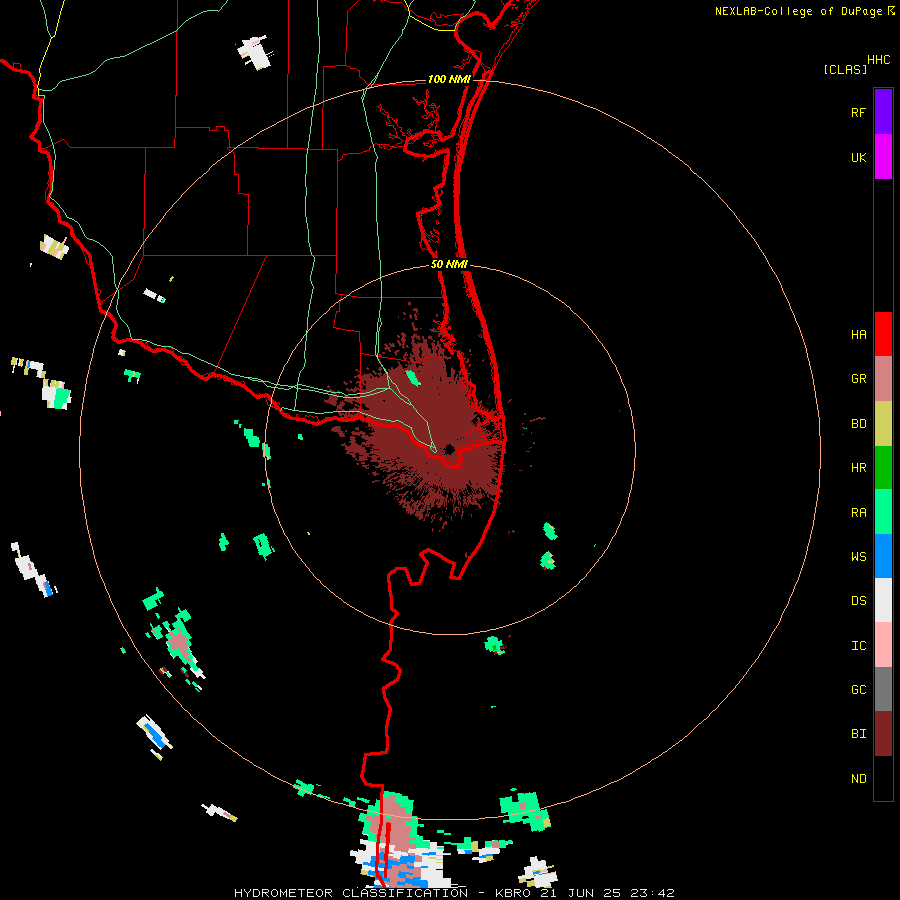Click the "BI" legend label

tap(858, 734)
